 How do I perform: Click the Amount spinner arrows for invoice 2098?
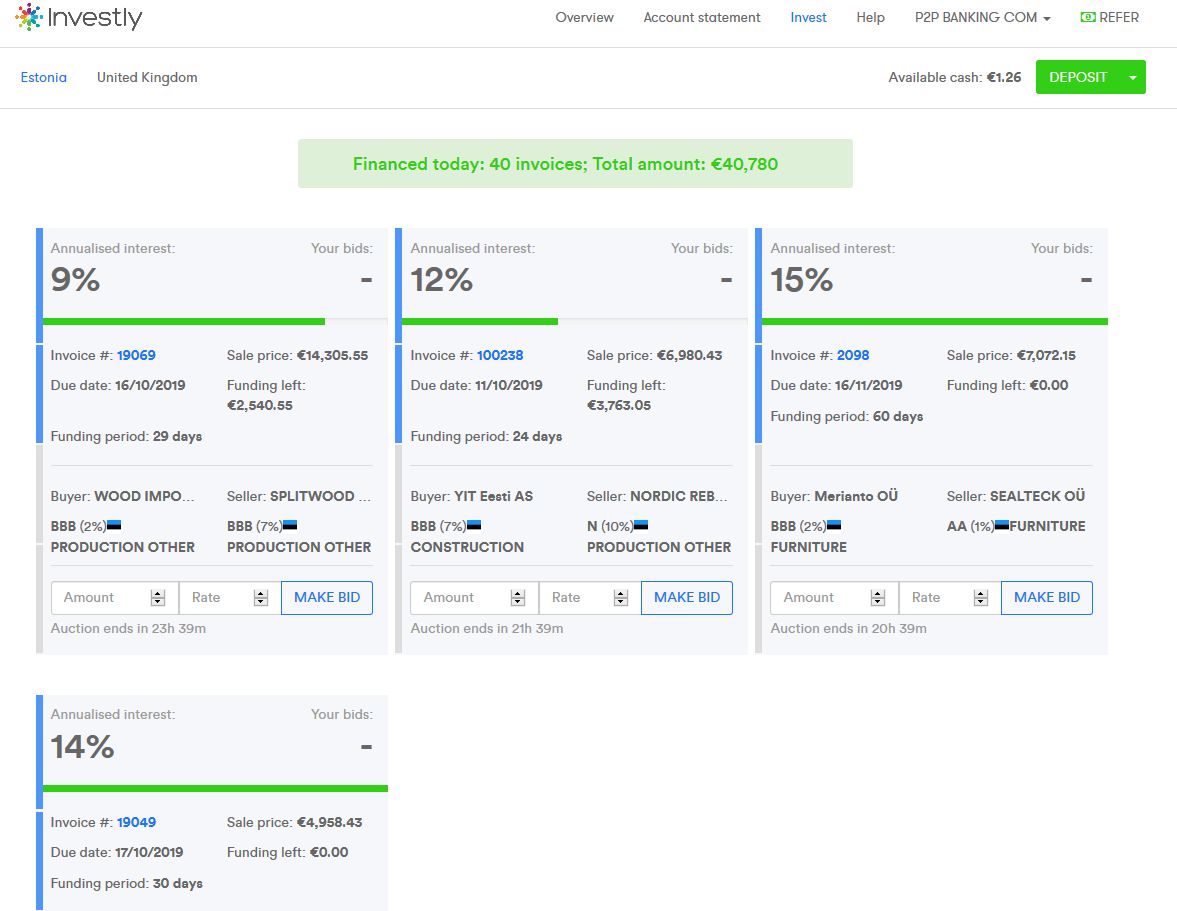877,597
